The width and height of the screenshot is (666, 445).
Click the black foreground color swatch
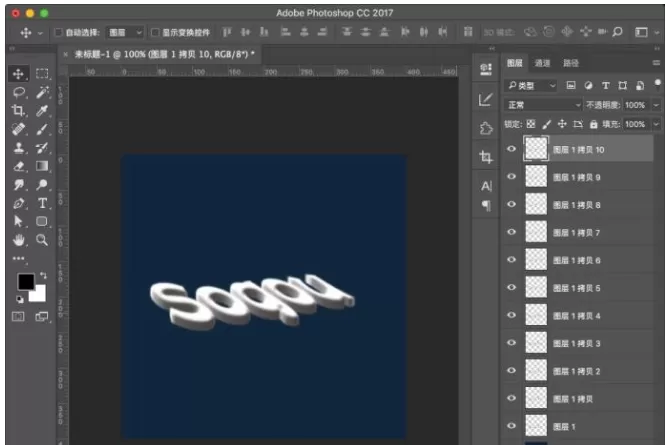(25, 282)
